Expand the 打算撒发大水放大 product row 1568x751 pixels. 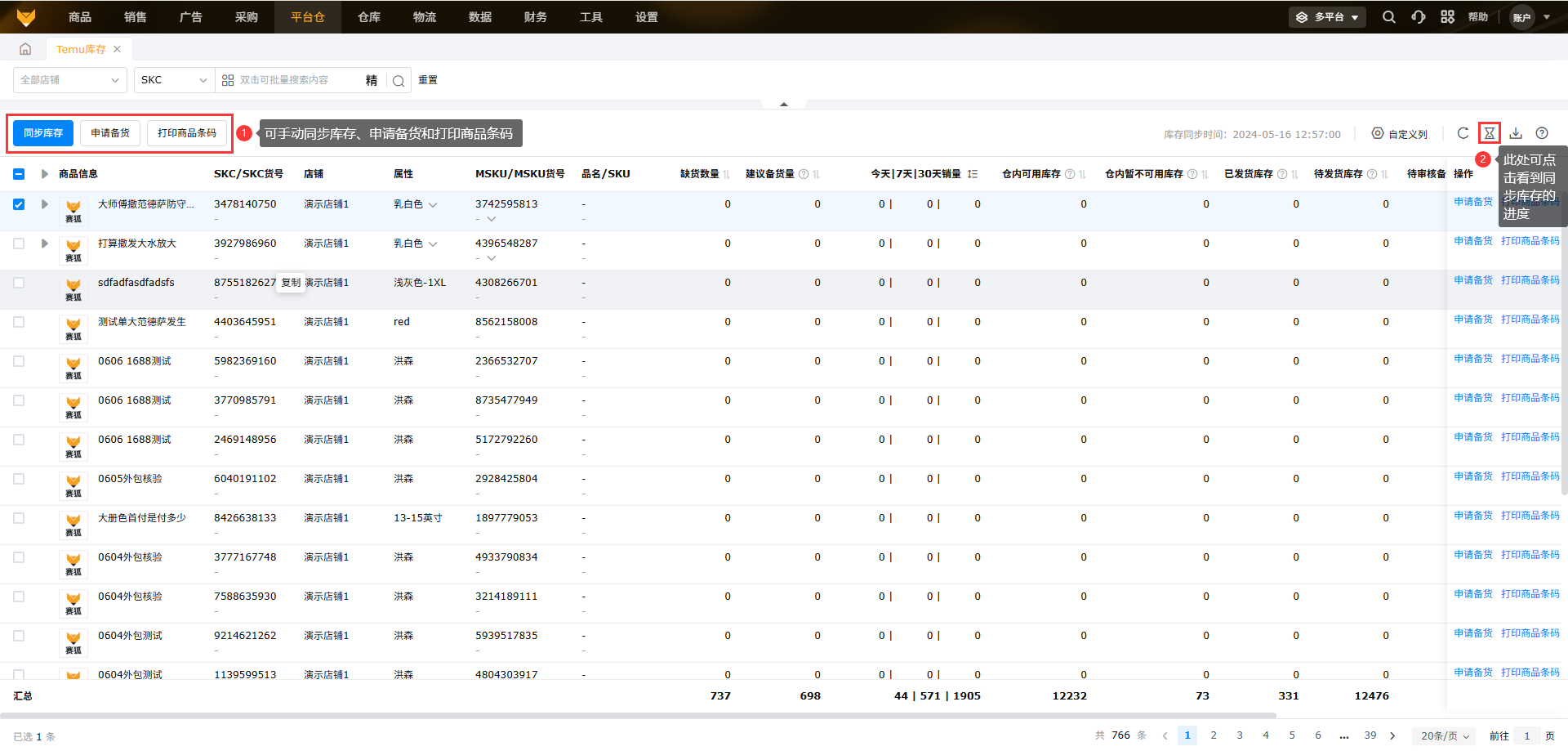(45, 244)
